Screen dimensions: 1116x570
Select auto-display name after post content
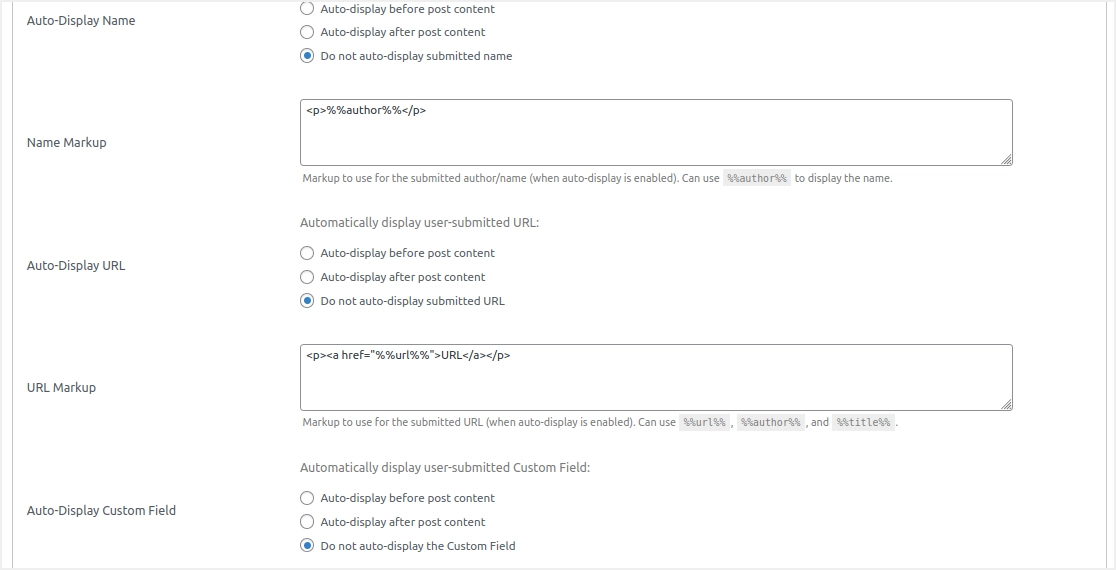click(307, 32)
